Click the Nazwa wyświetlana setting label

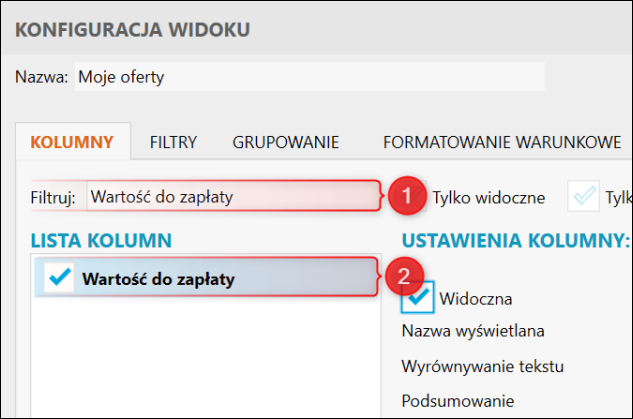[x=465, y=331]
